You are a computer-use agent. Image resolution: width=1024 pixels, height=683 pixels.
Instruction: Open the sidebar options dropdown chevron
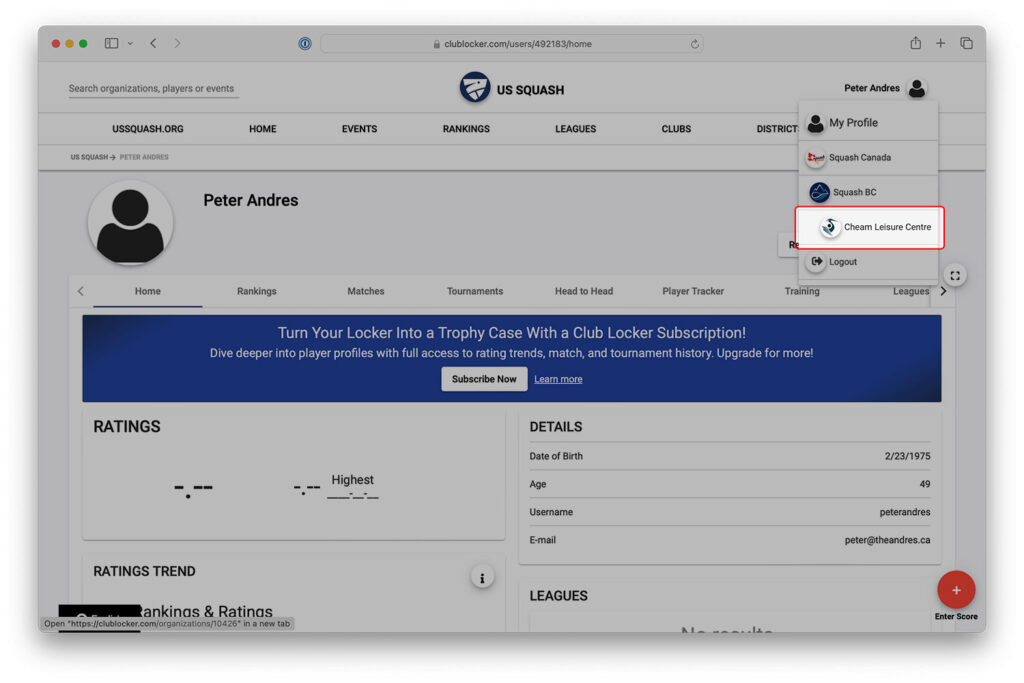(x=131, y=44)
